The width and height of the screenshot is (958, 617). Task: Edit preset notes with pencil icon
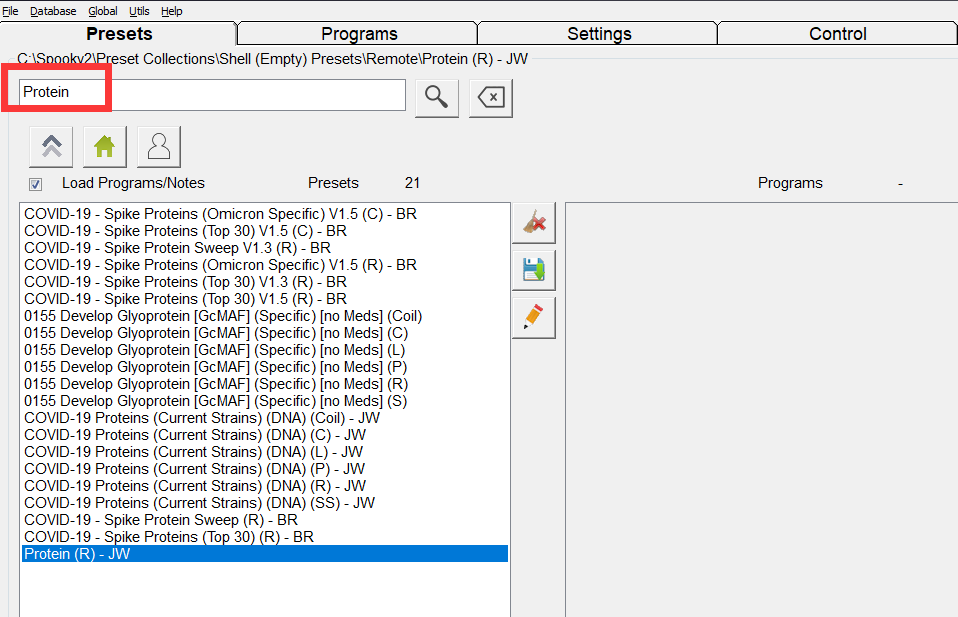coord(533,317)
